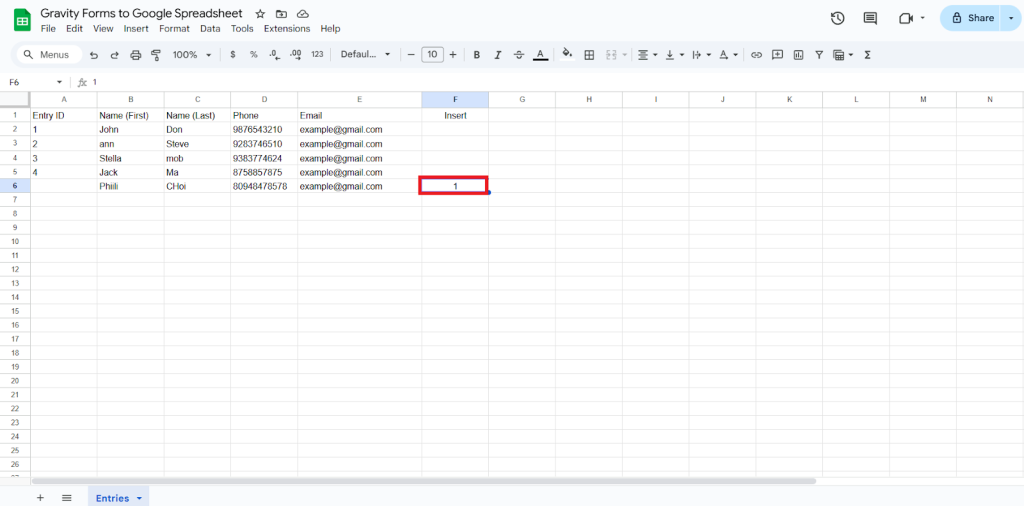This screenshot has width=1024, height=506.
Task: Click the document title text
Action: (x=141, y=13)
